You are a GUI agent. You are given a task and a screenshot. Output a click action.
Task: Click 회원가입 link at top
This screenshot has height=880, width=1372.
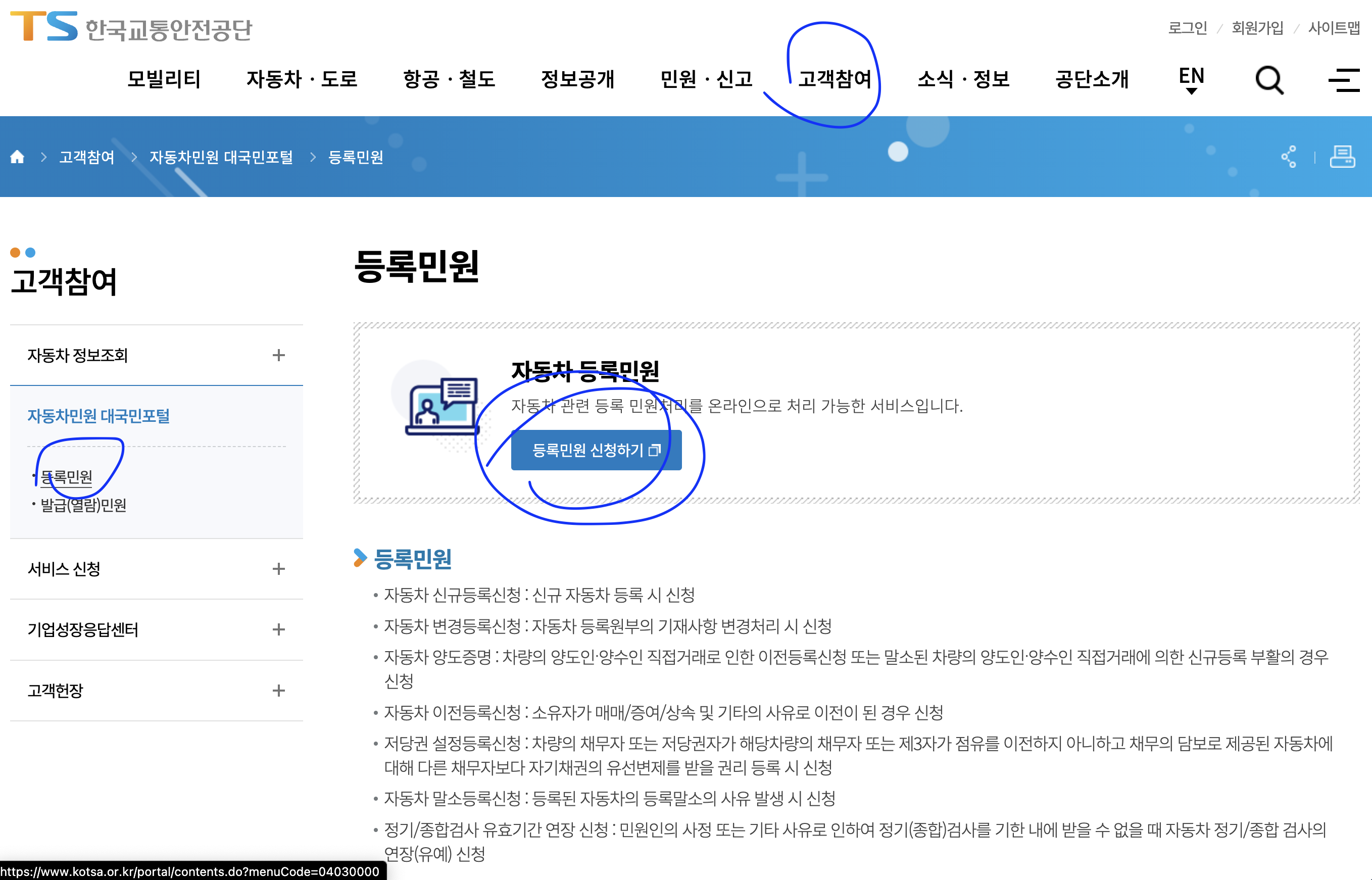tap(1257, 28)
